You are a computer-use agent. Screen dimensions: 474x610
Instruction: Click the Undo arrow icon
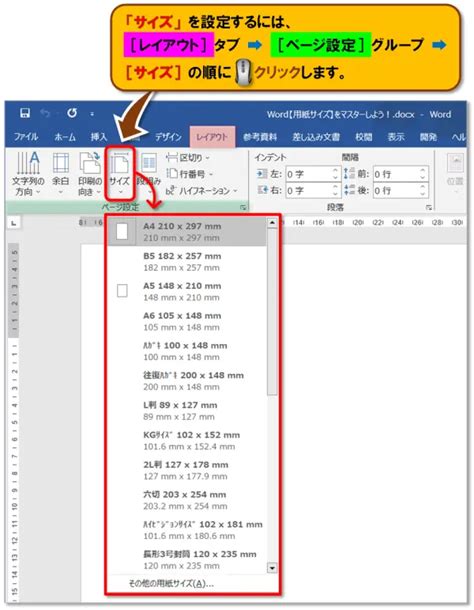46,114
